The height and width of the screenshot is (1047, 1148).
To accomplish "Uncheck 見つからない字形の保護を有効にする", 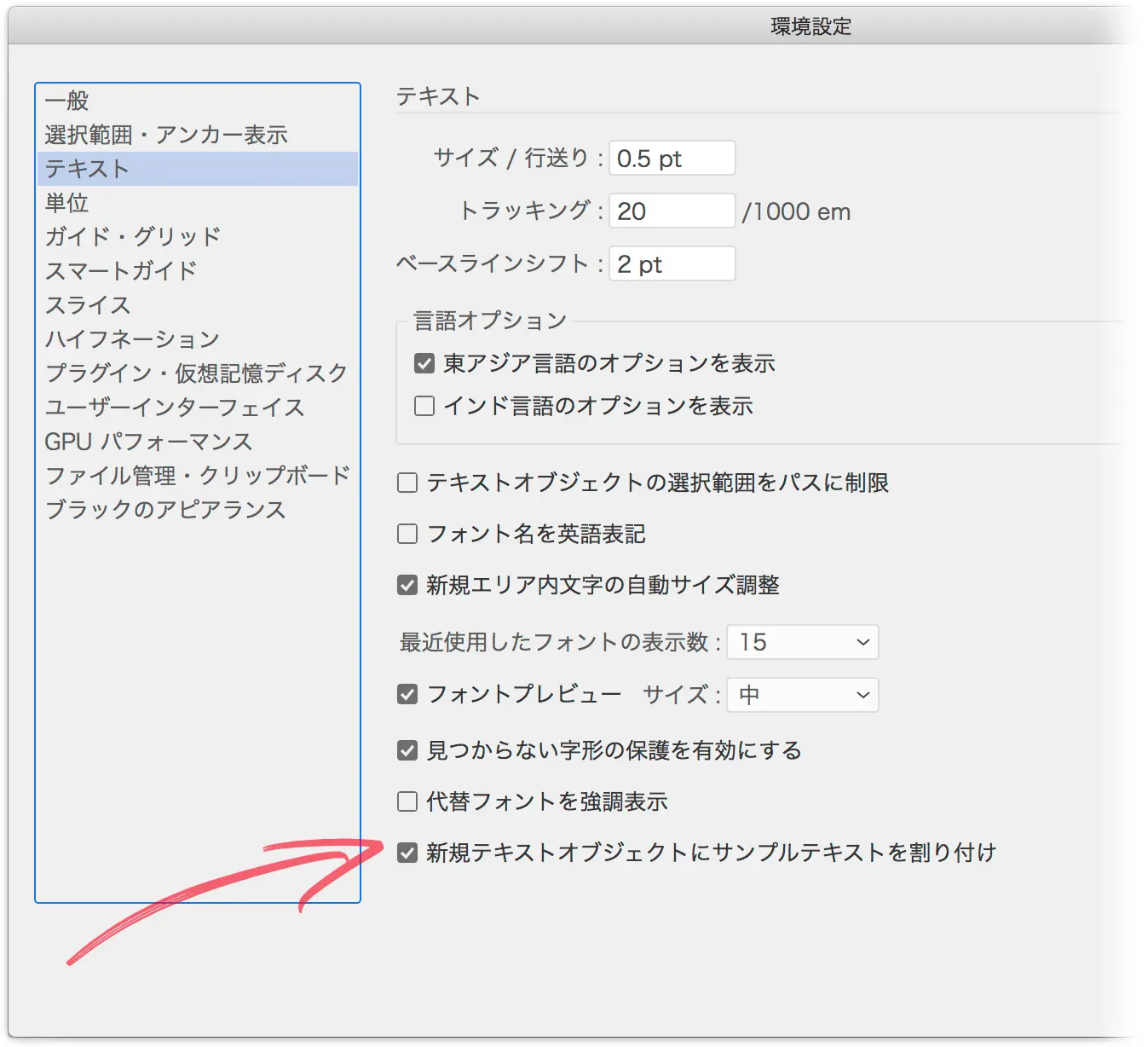I will coord(406,750).
